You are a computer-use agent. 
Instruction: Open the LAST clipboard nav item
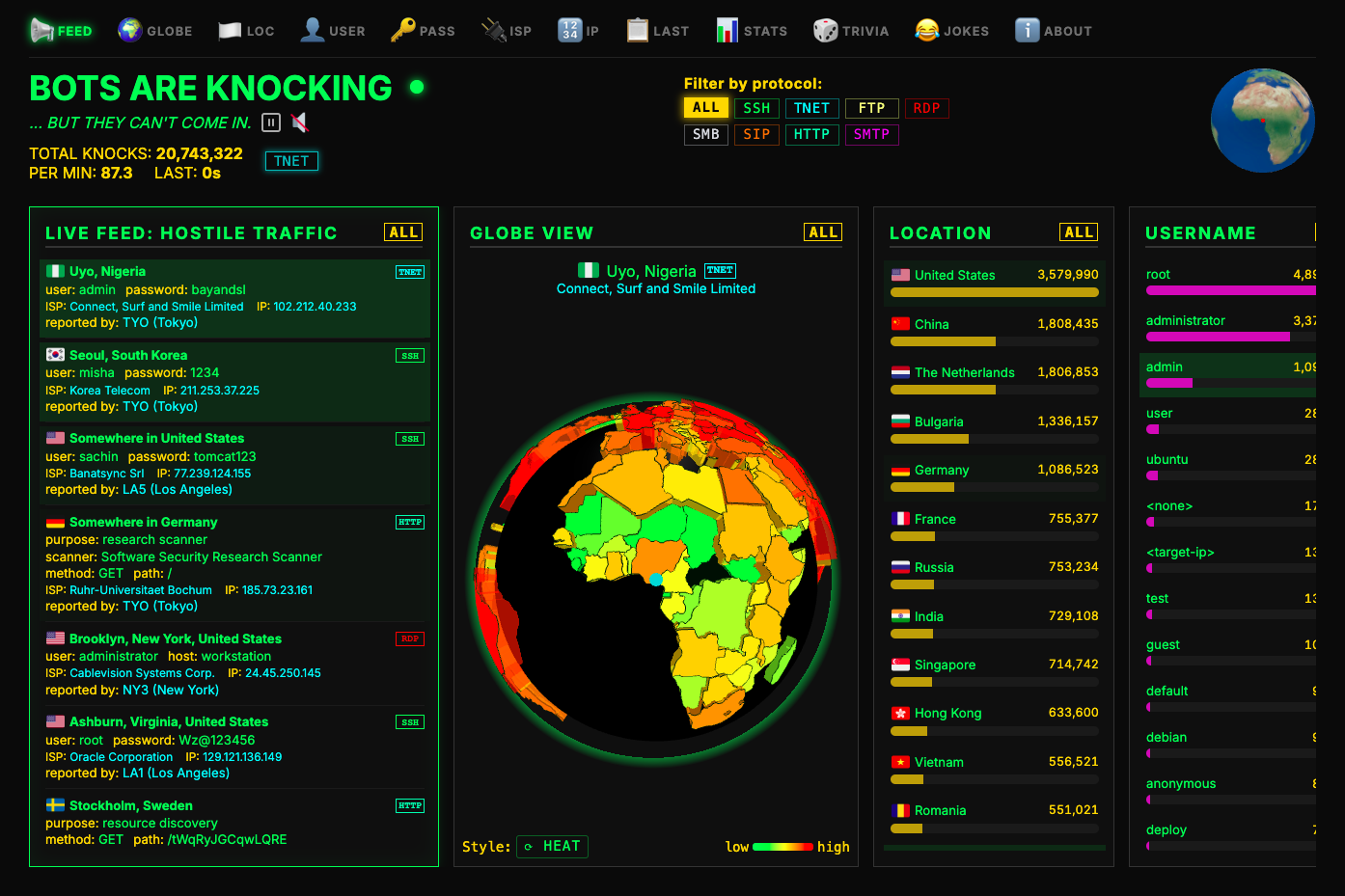pos(658,31)
